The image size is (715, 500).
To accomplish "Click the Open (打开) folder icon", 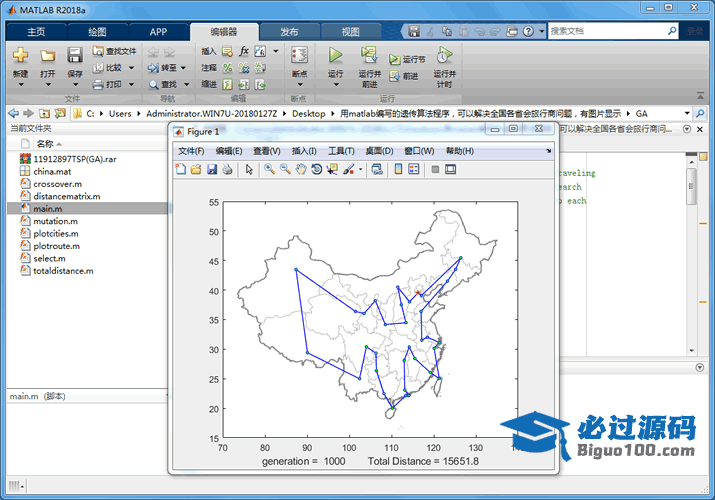I will (x=47, y=56).
